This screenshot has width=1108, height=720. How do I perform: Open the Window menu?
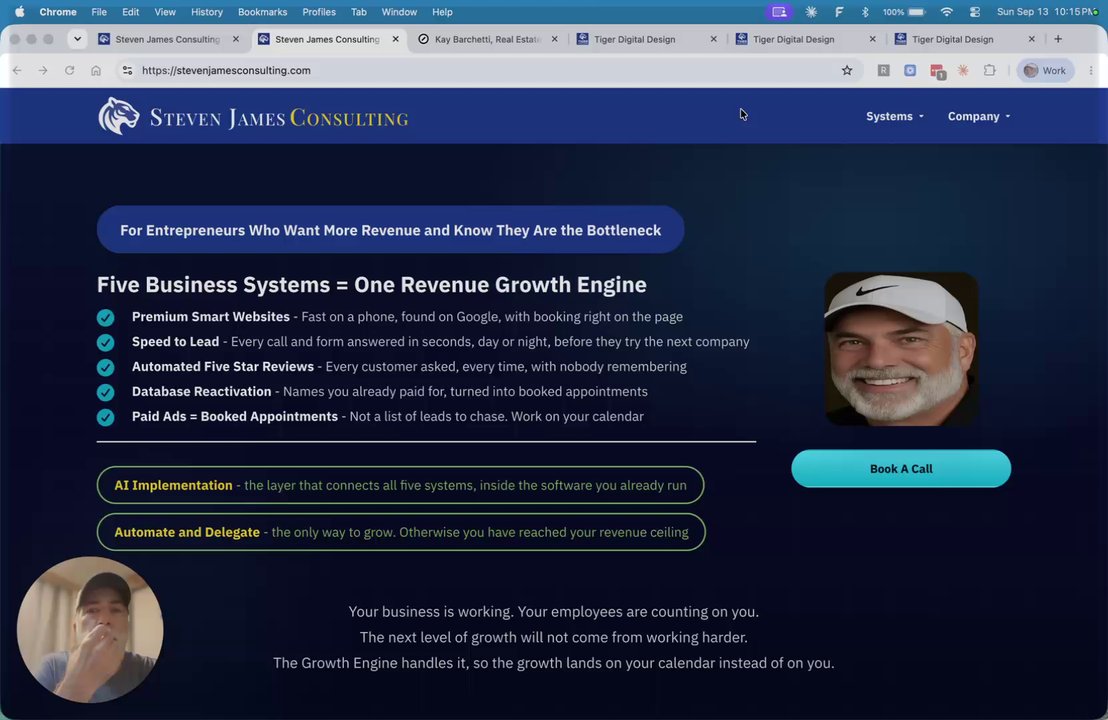(399, 12)
